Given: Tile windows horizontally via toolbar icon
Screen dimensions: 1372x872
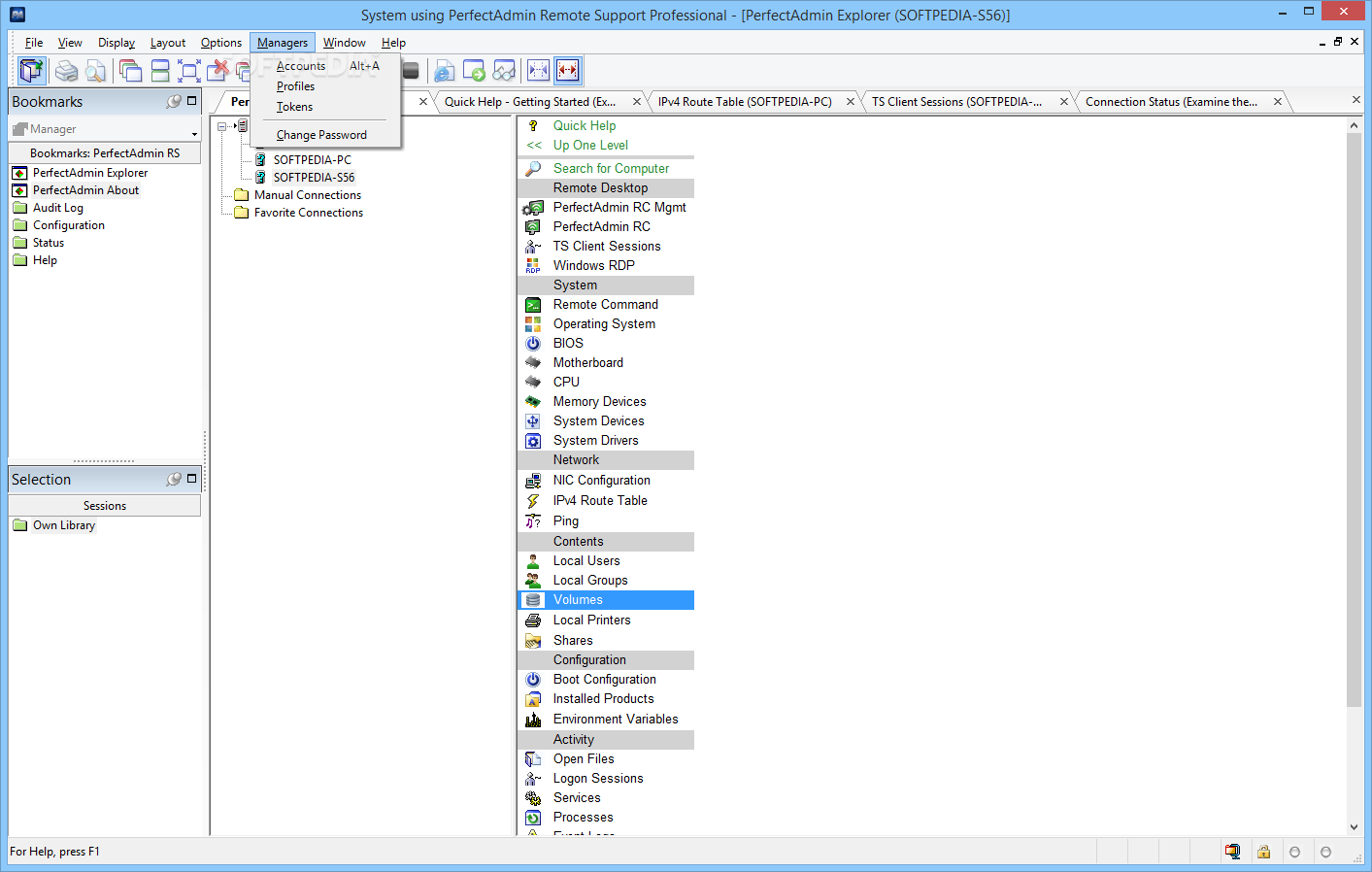Looking at the screenshot, I should point(160,71).
